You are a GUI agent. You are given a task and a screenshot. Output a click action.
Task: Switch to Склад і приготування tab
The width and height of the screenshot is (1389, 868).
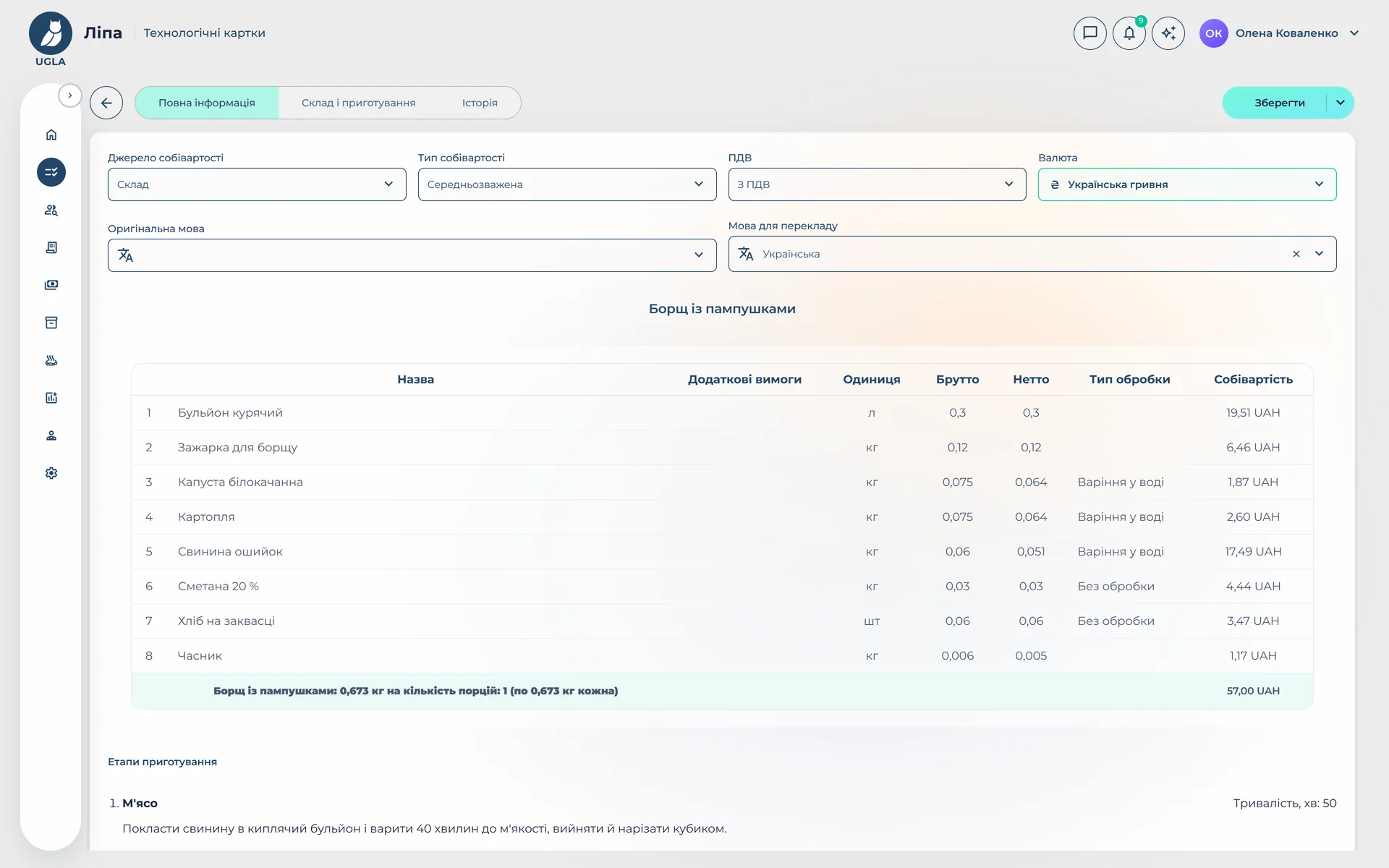point(359,103)
